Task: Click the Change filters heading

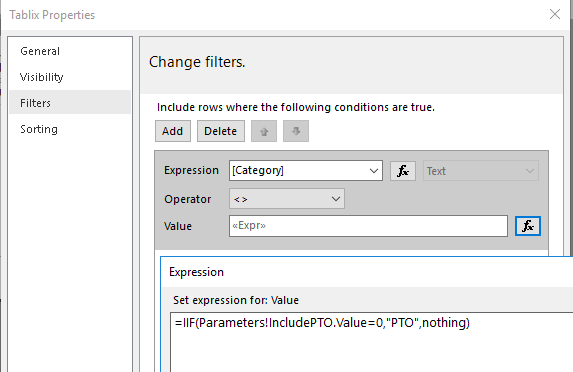Action: pyautogui.click(x=197, y=62)
